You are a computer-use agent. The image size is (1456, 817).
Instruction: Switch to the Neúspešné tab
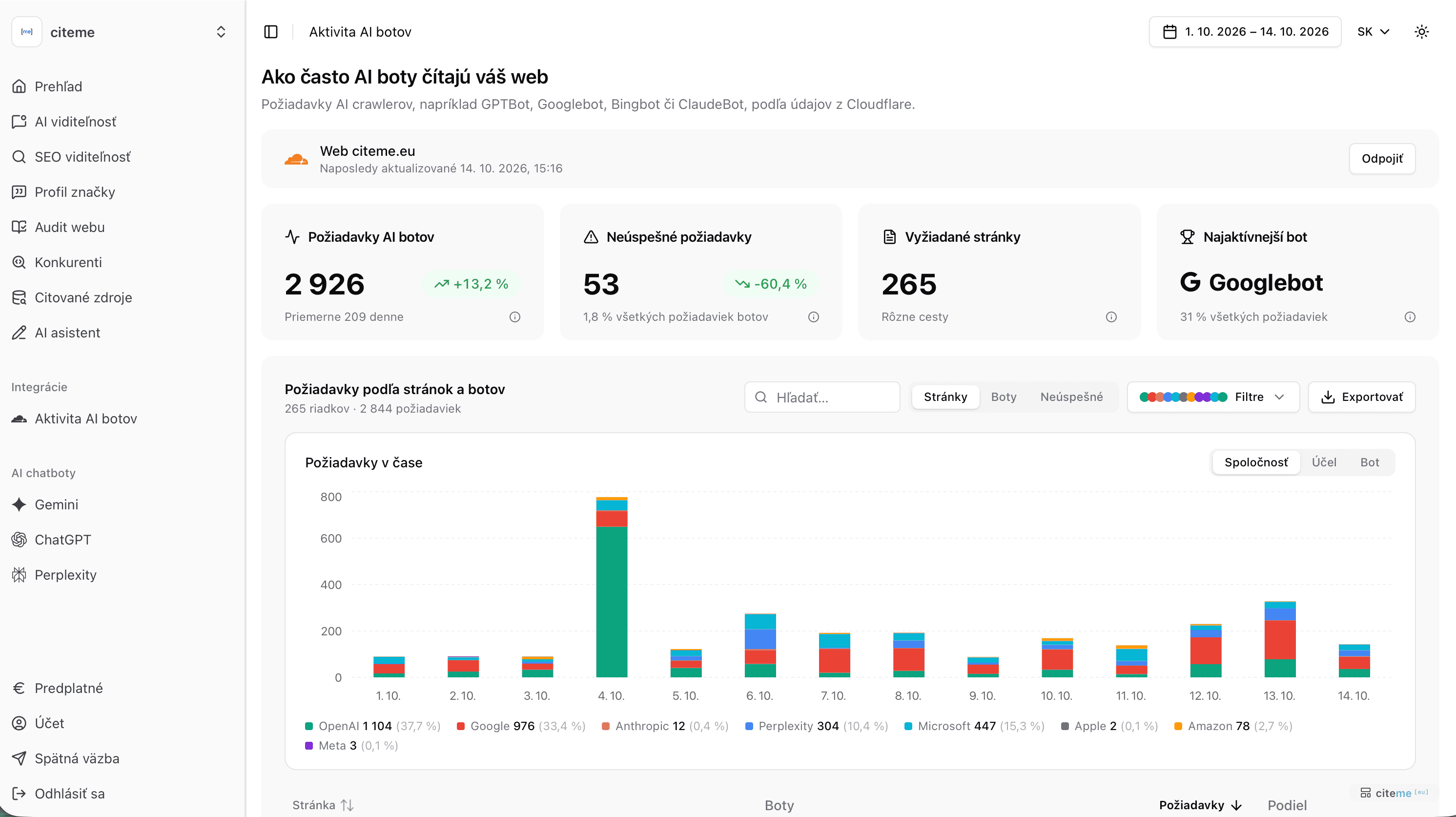(1071, 397)
